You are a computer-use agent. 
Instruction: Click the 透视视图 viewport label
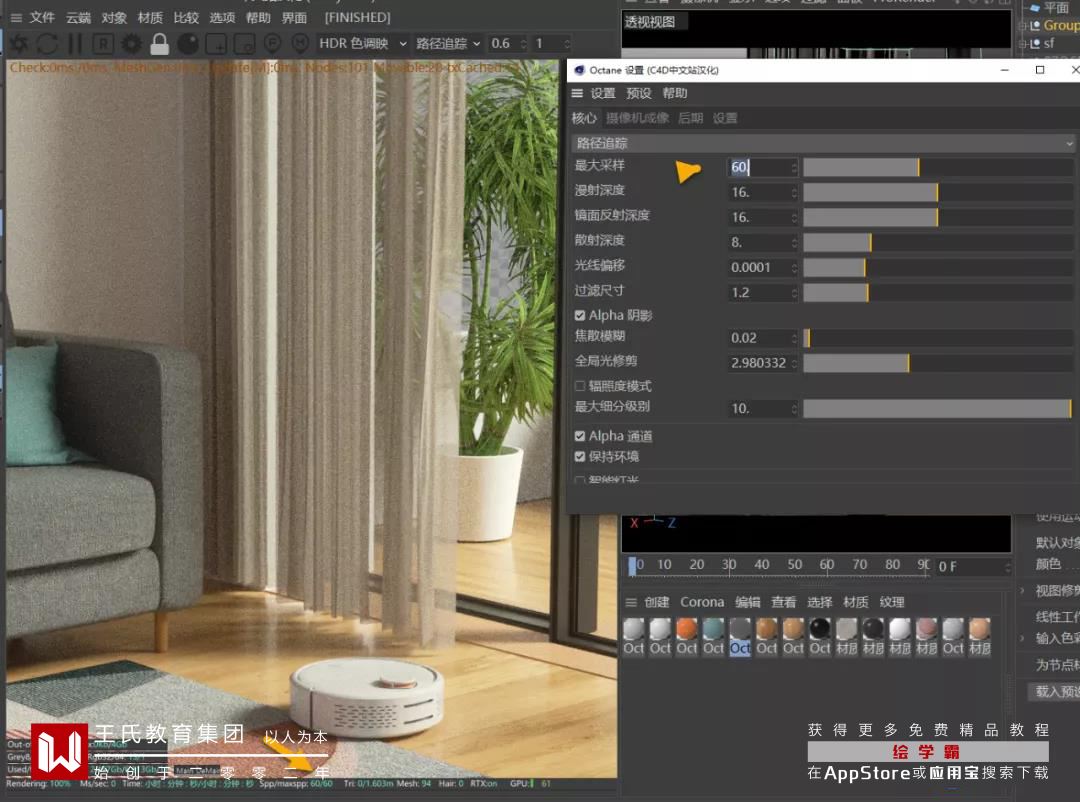point(650,22)
